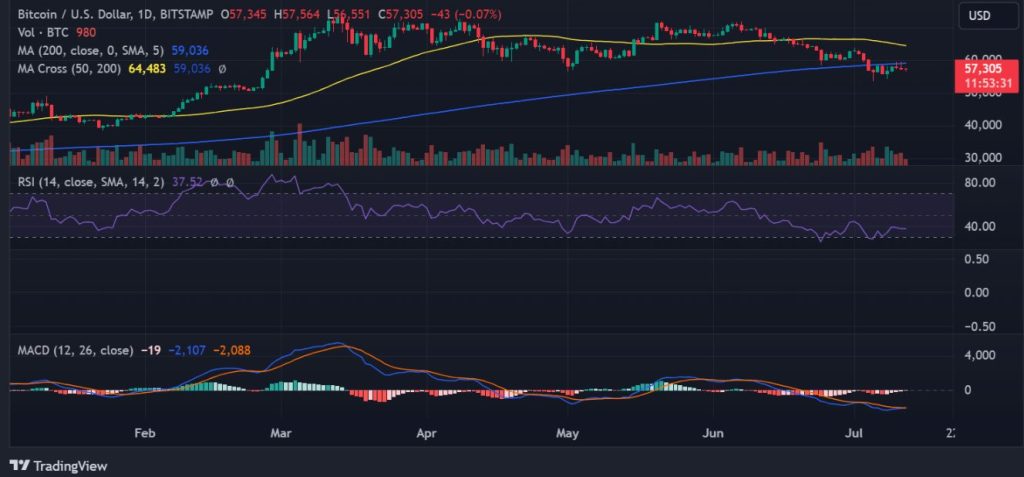Click the May label on time axis

[x=567, y=433]
